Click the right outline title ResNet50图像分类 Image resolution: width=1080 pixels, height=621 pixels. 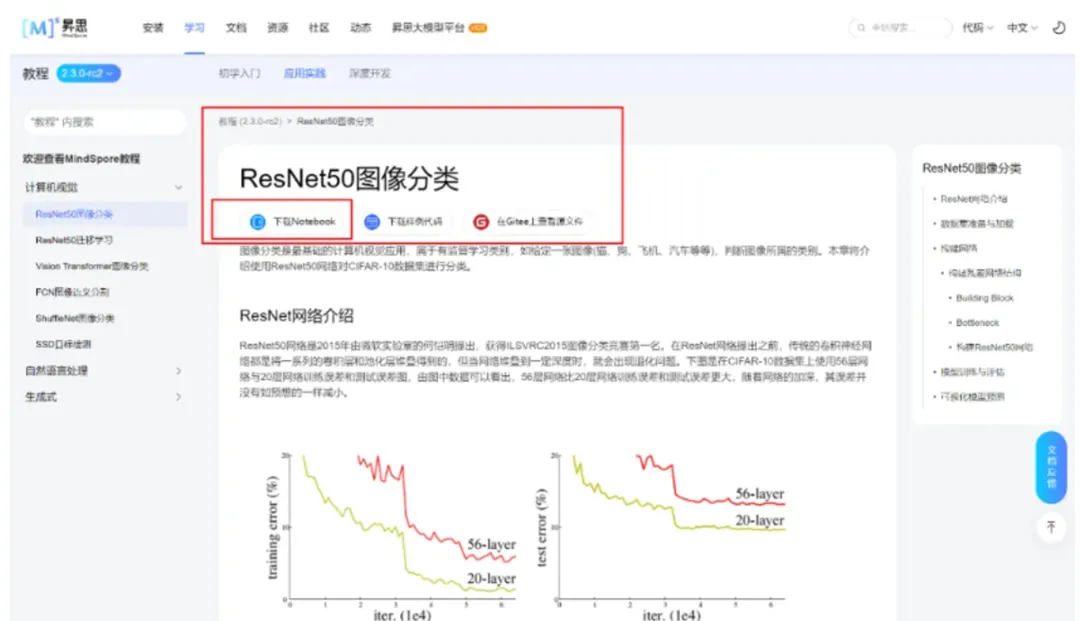pos(971,168)
